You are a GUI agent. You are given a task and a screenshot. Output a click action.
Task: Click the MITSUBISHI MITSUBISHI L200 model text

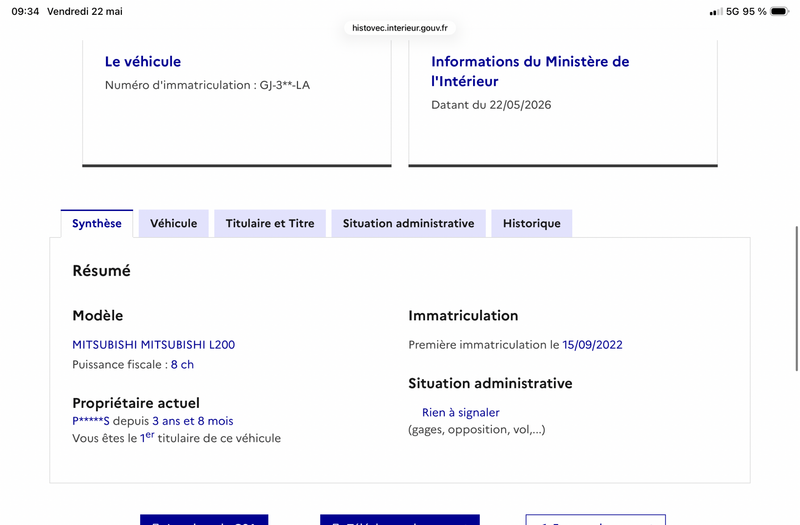[x=154, y=345]
